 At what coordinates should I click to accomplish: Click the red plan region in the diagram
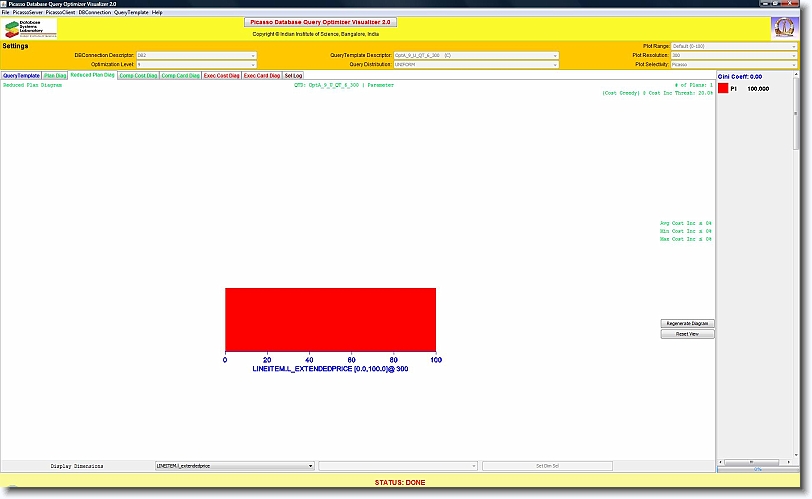[x=330, y=319]
